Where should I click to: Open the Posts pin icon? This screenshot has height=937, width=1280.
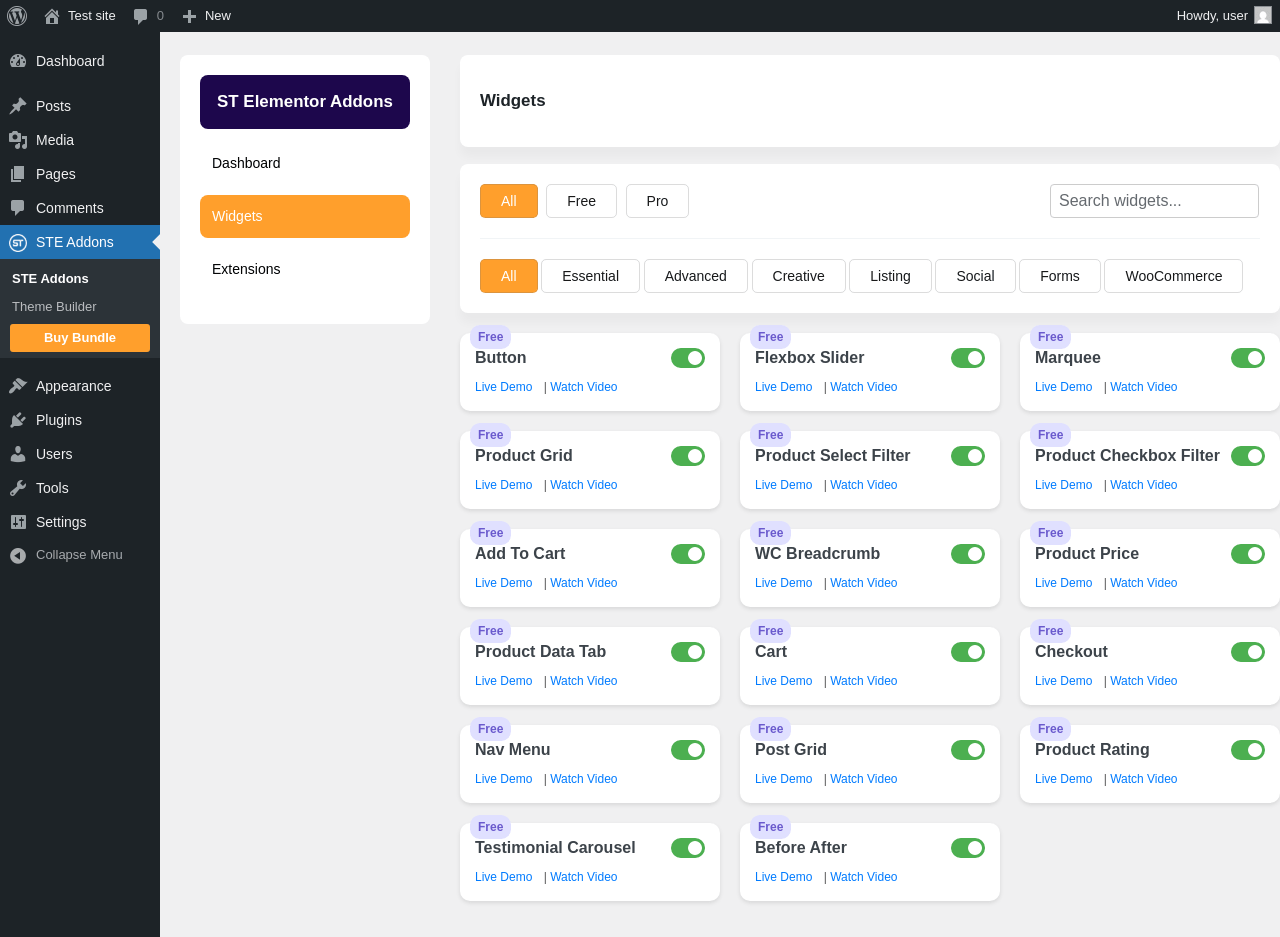coord(18,106)
